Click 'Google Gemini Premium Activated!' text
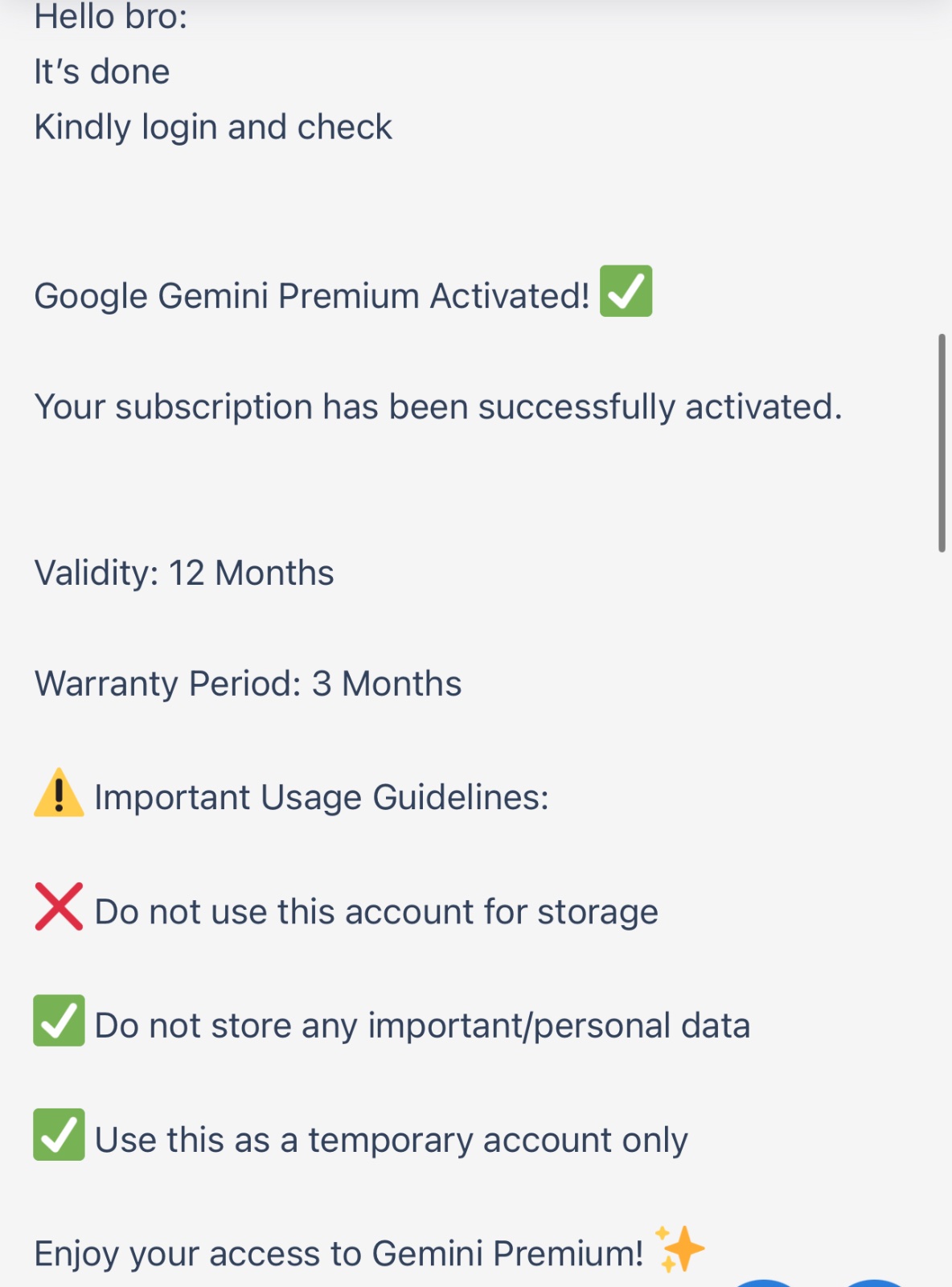 coord(312,296)
